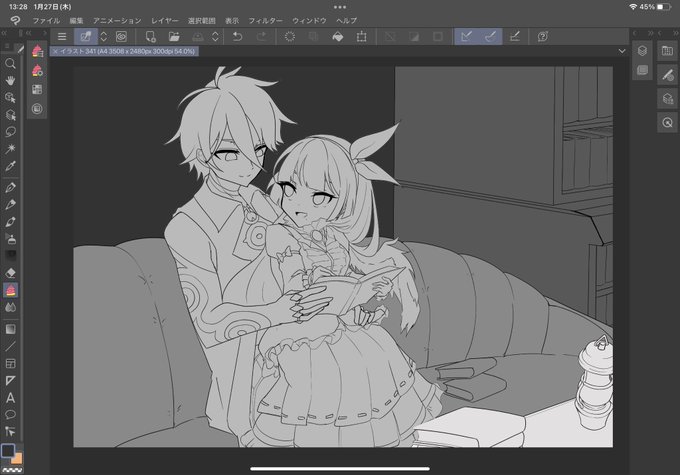Click the Show selection border icon

[x=438, y=36]
